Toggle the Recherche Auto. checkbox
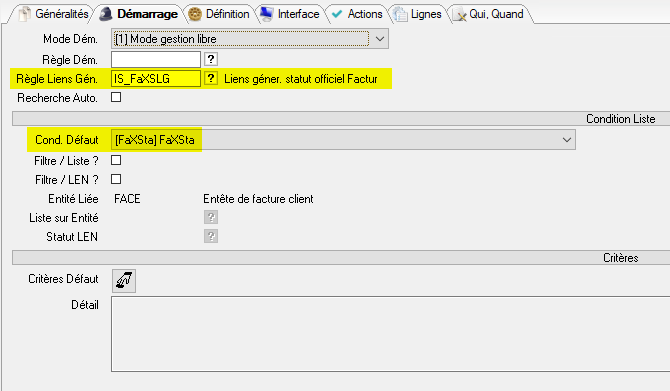670x391 pixels. [116, 97]
